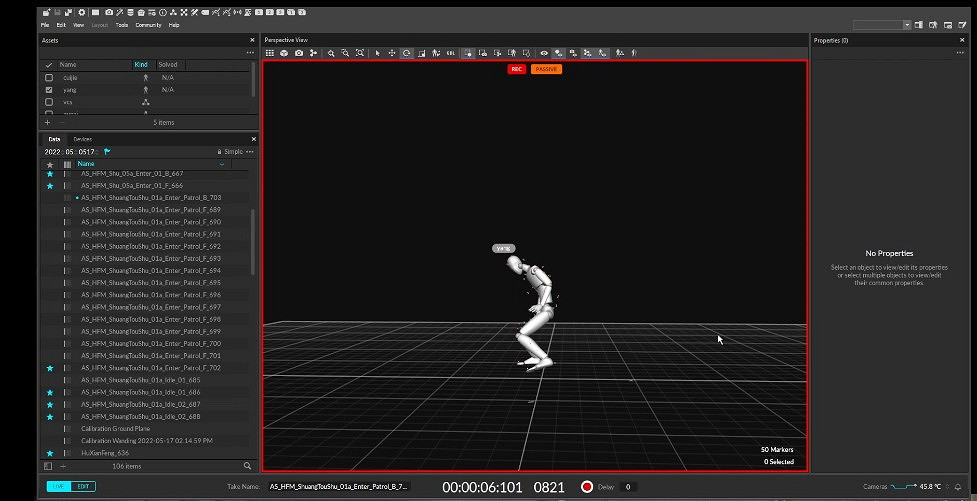
Task: Click the grid layout icon in Perspective View toolbar
Action: coord(270,53)
